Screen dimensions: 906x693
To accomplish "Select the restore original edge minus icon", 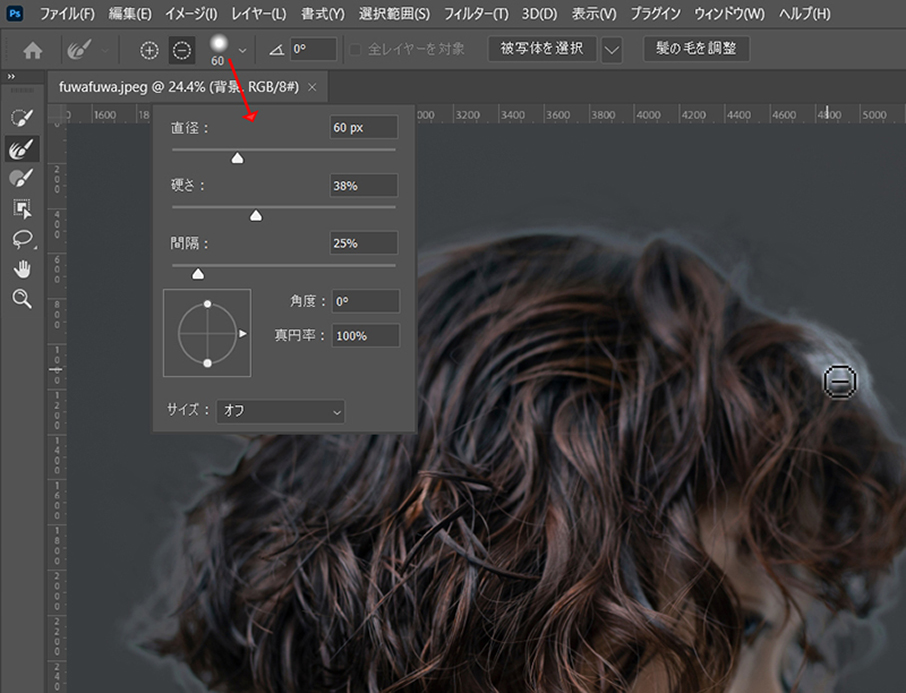I will (181, 50).
